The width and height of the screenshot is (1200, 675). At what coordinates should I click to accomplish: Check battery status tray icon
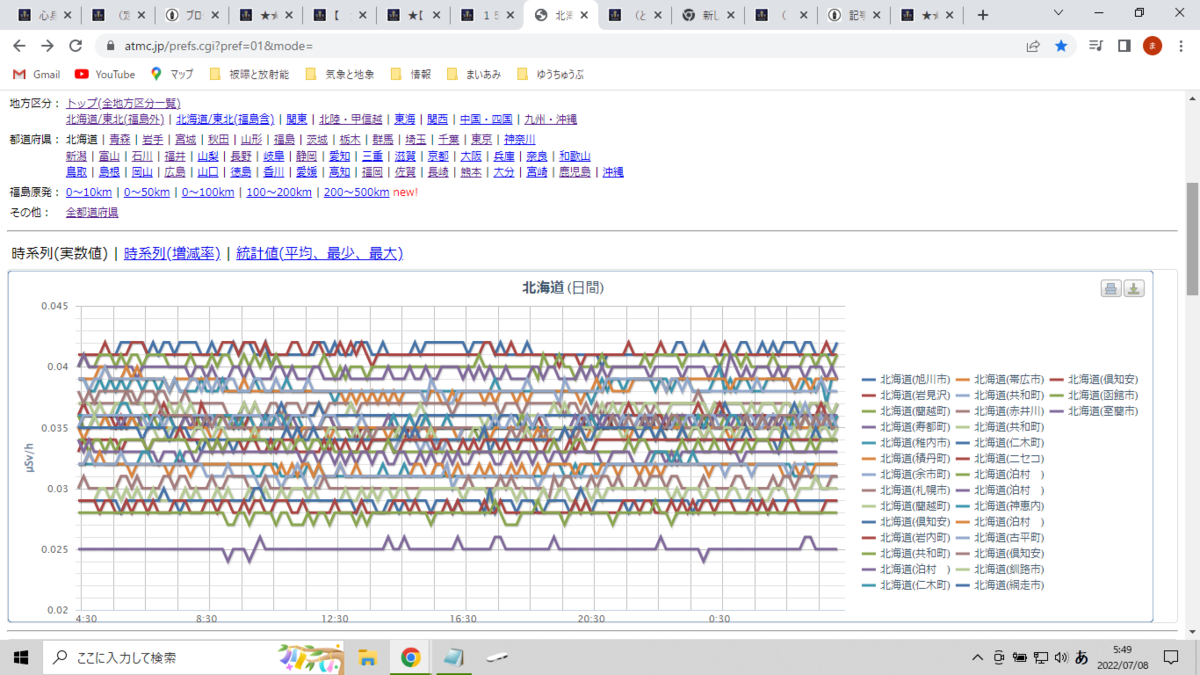[1019, 657]
